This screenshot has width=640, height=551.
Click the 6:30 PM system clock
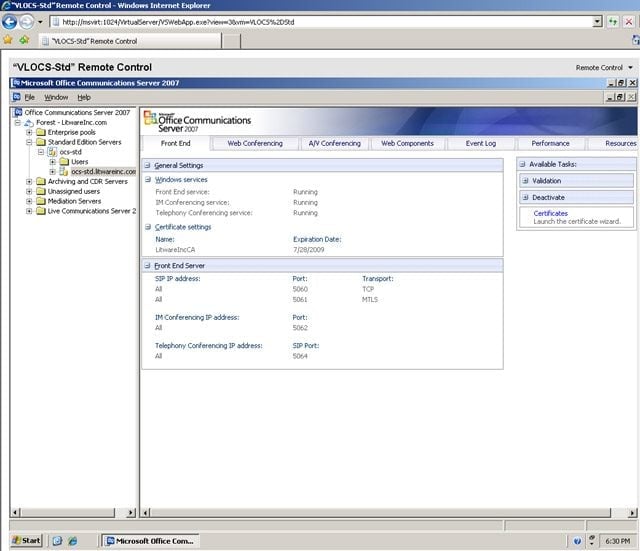pyautogui.click(x=618, y=541)
